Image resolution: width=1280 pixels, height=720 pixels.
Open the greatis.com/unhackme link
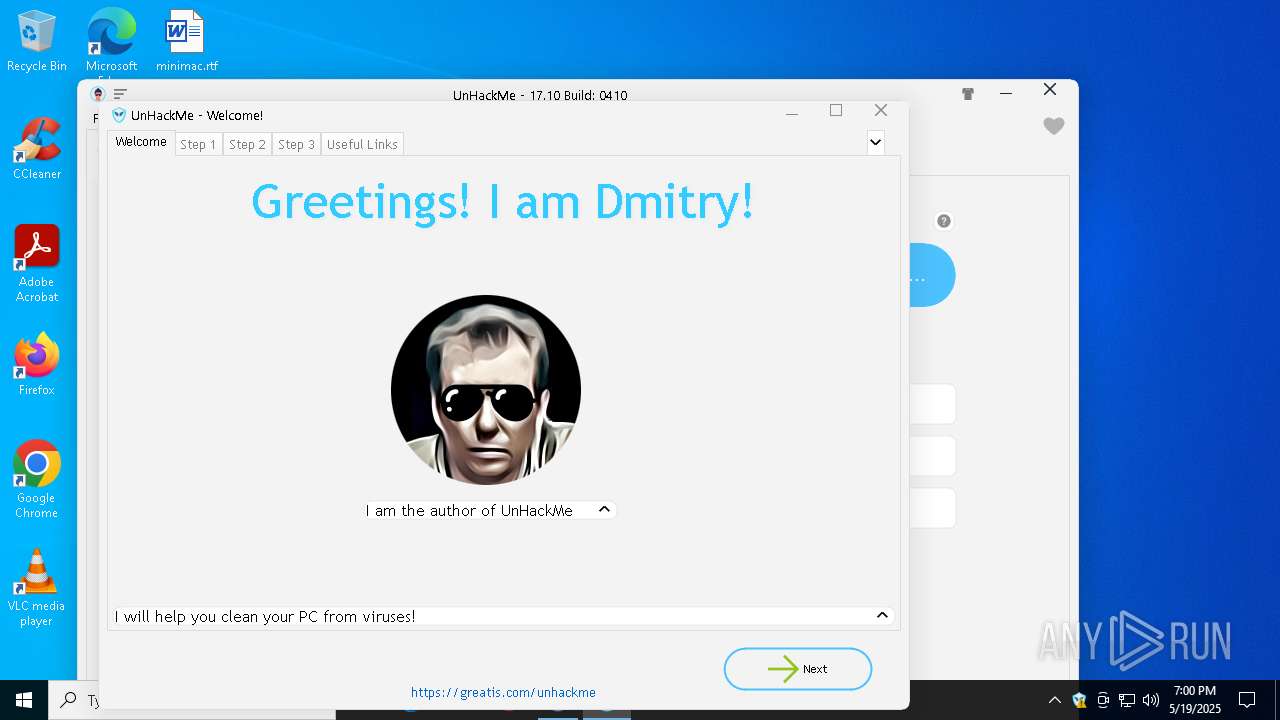pos(503,692)
